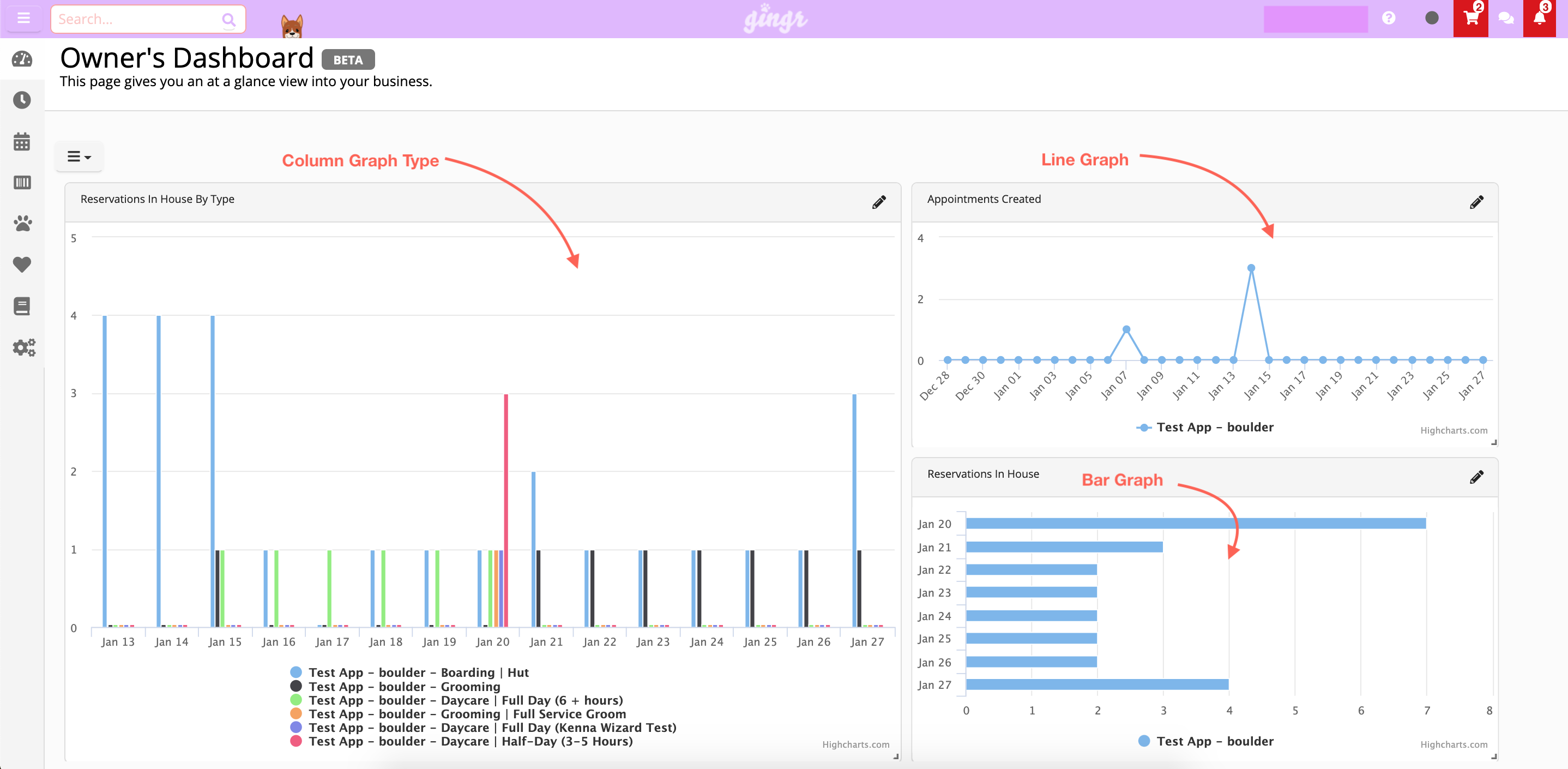Click the paw print icon in the sidebar
Viewport: 1568px width, 769px height.
(x=22, y=224)
